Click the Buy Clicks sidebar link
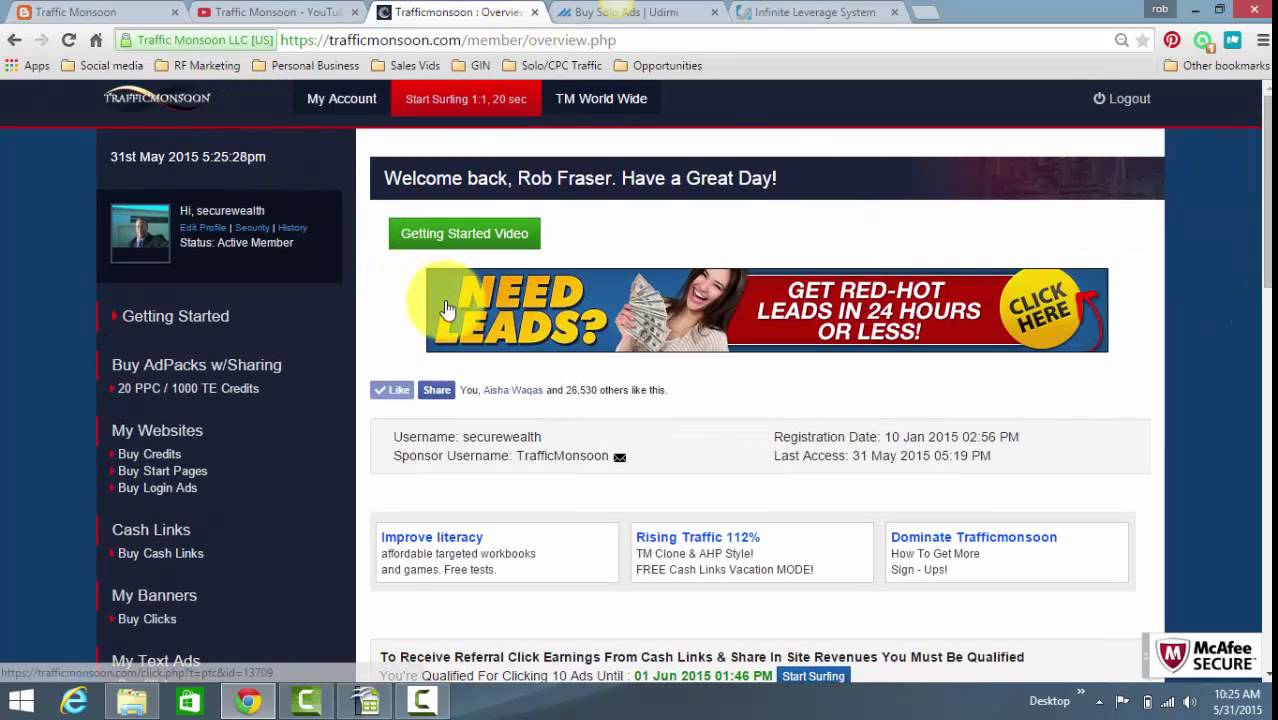Image resolution: width=1278 pixels, height=720 pixels. pos(147,619)
